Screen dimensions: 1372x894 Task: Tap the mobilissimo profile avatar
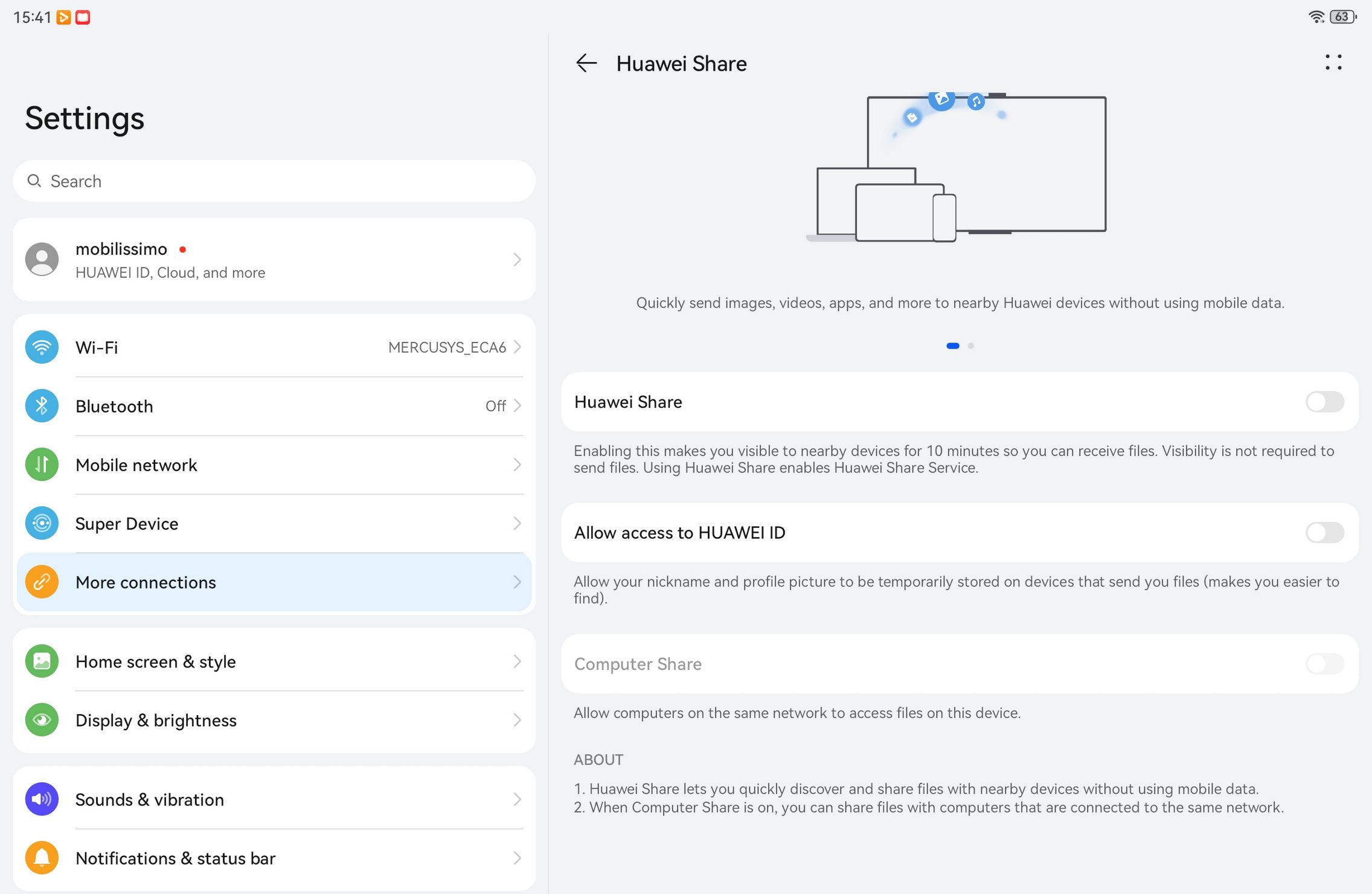42,260
